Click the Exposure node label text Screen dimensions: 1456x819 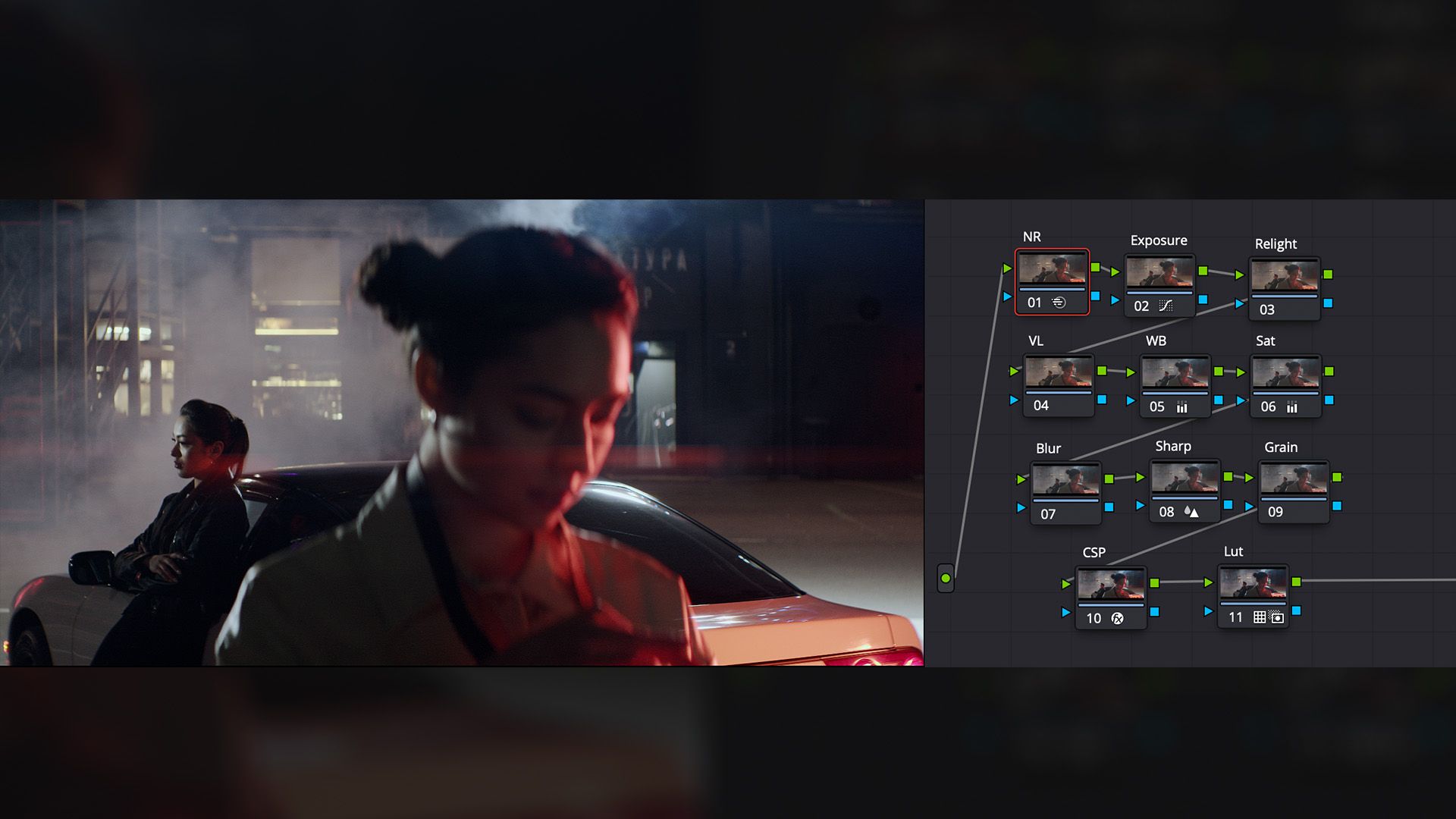(1158, 240)
